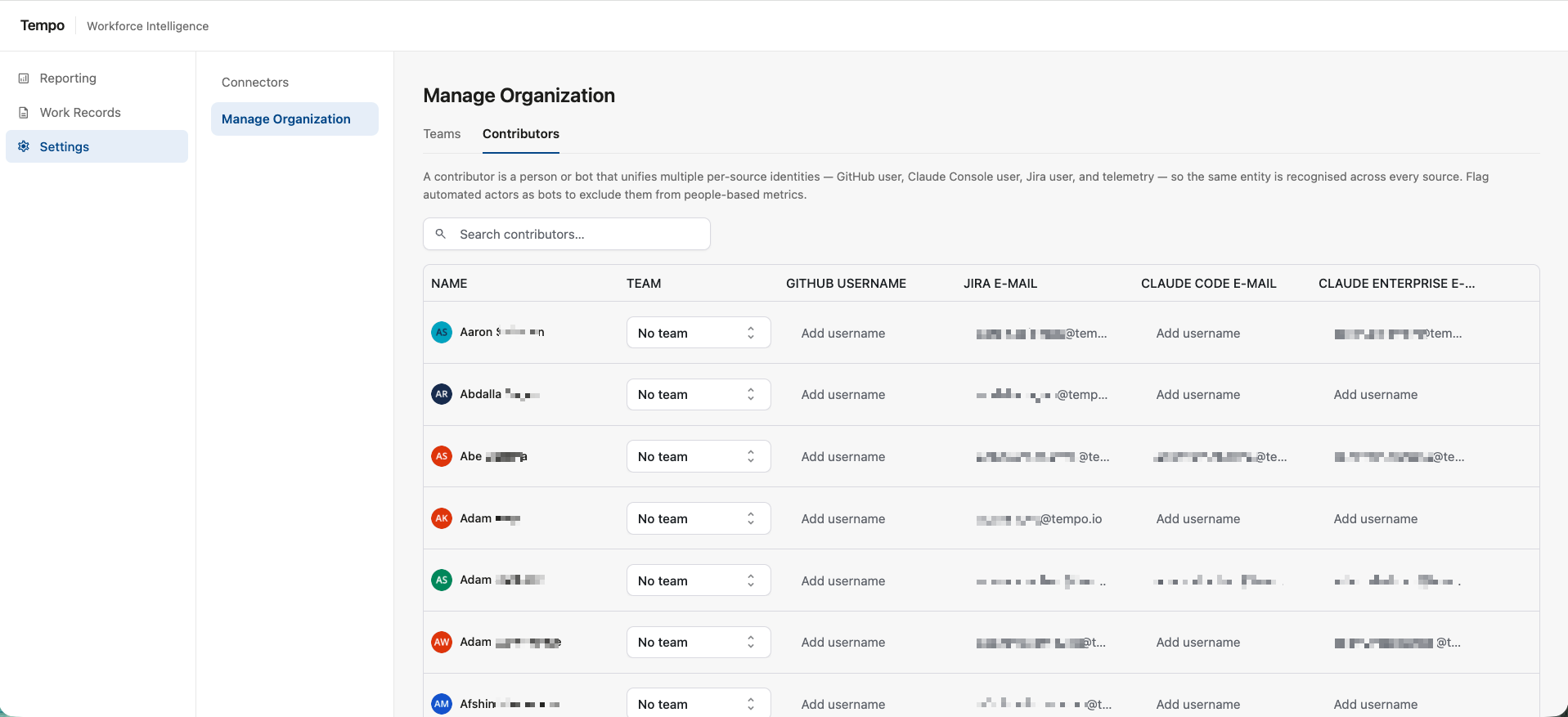The width and height of the screenshot is (1568, 717).
Task: Open team dropdown in AK avatar row
Action: (699, 518)
